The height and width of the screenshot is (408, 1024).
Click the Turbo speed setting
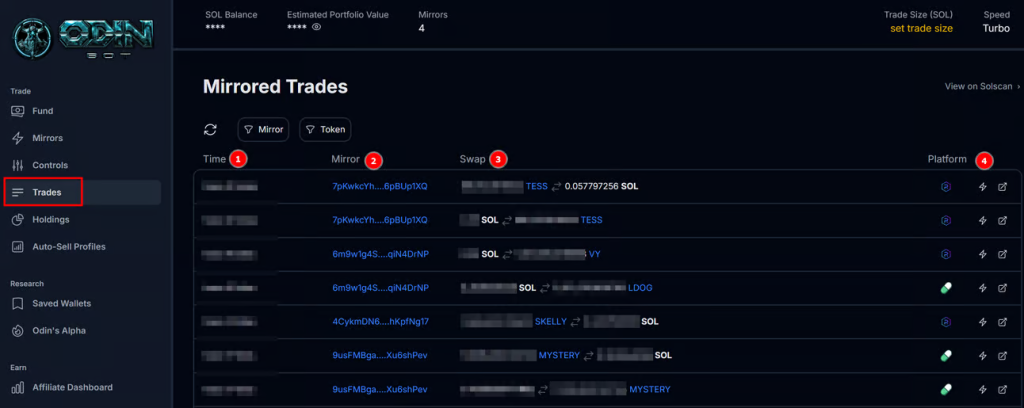point(996,29)
